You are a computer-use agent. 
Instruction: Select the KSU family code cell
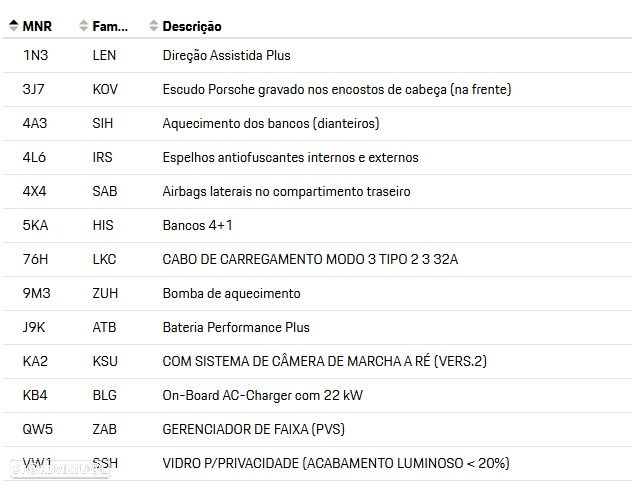[x=104, y=361]
